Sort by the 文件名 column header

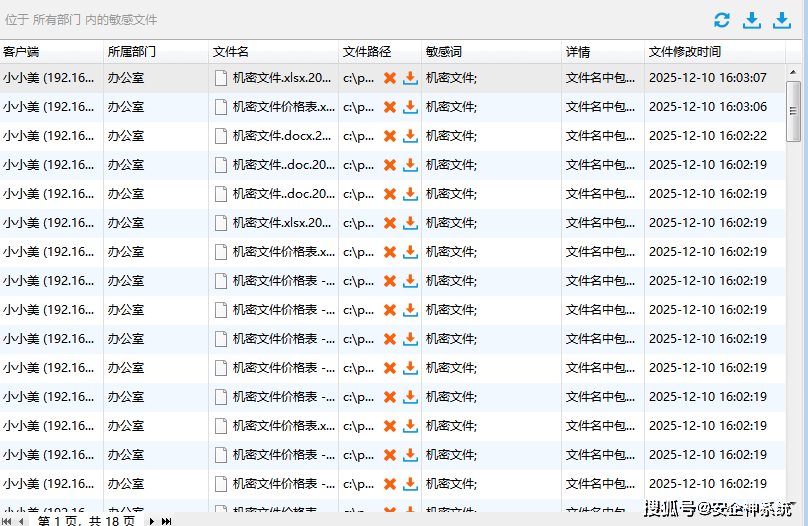[274, 52]
